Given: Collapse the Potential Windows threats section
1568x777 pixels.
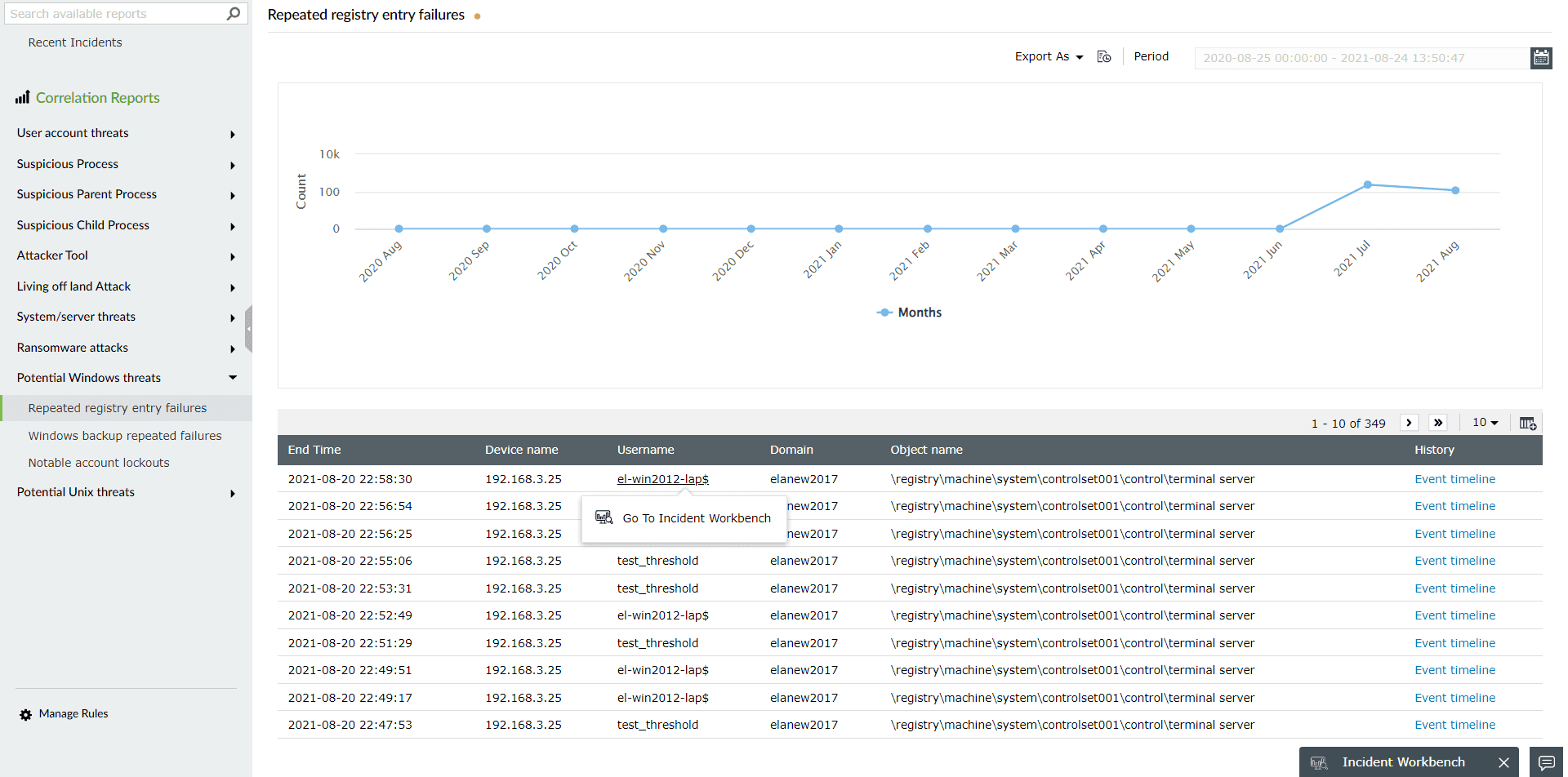Looking at the screenshot, I should click(233, 377).
